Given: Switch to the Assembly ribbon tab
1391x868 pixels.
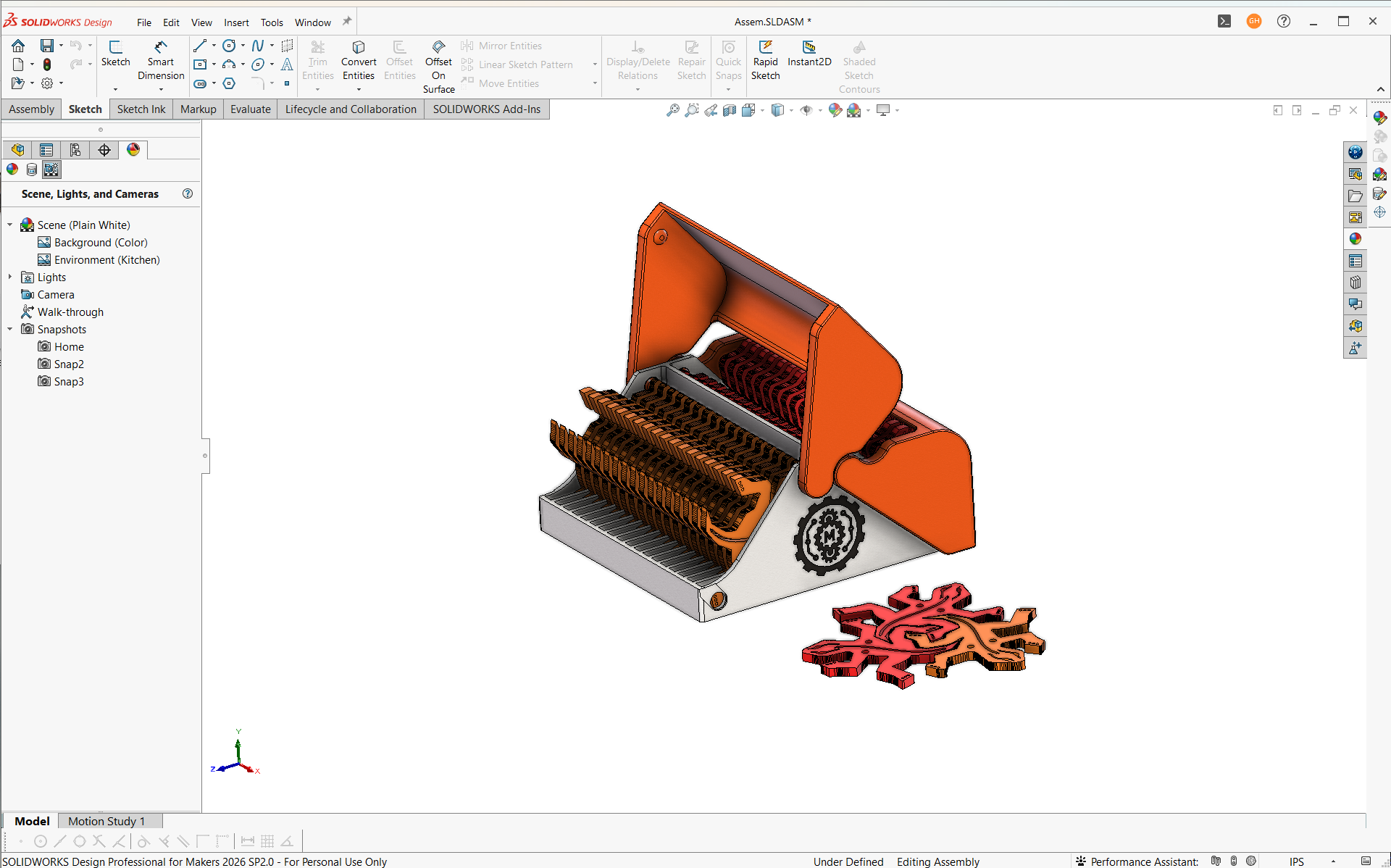Looking at the screenshot, I should click(31, 109).
